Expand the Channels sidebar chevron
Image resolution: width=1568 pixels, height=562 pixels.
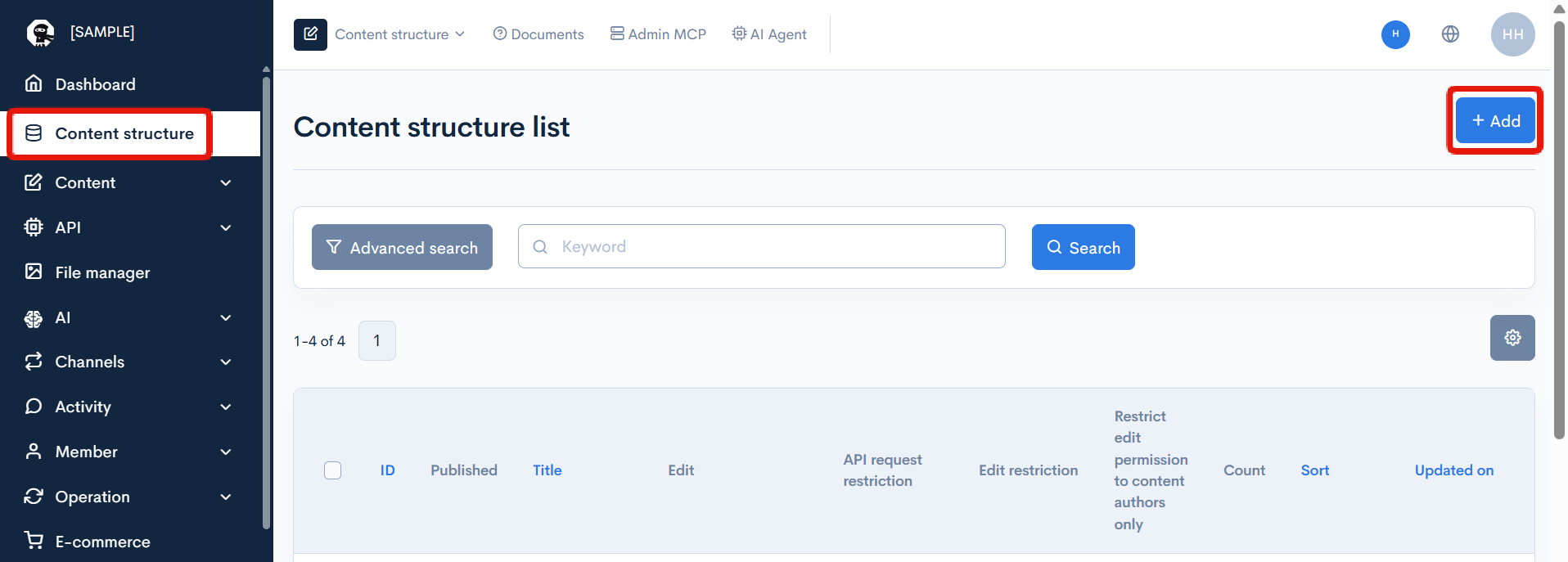point(226,362)
